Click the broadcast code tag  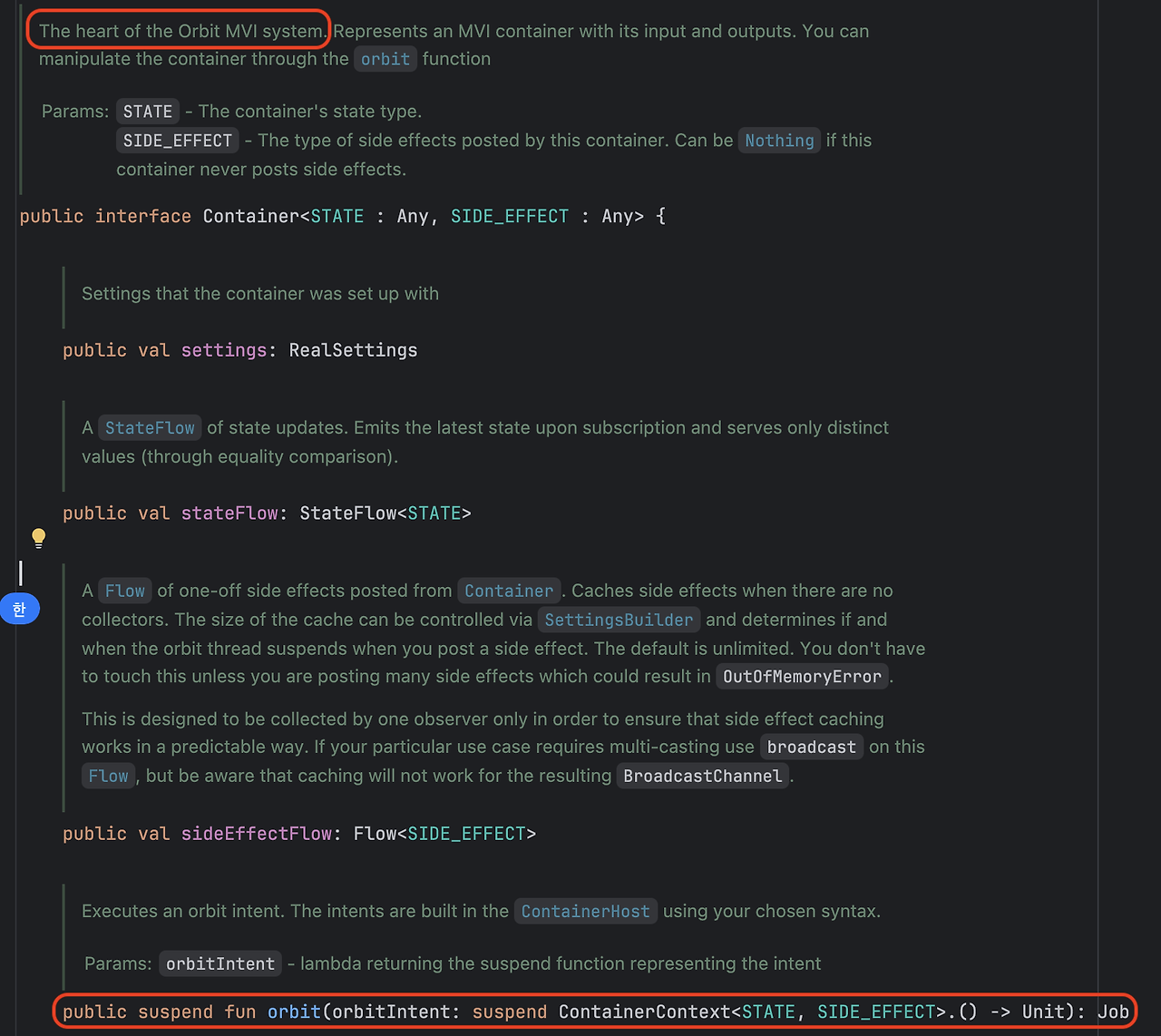pos(811,748)
